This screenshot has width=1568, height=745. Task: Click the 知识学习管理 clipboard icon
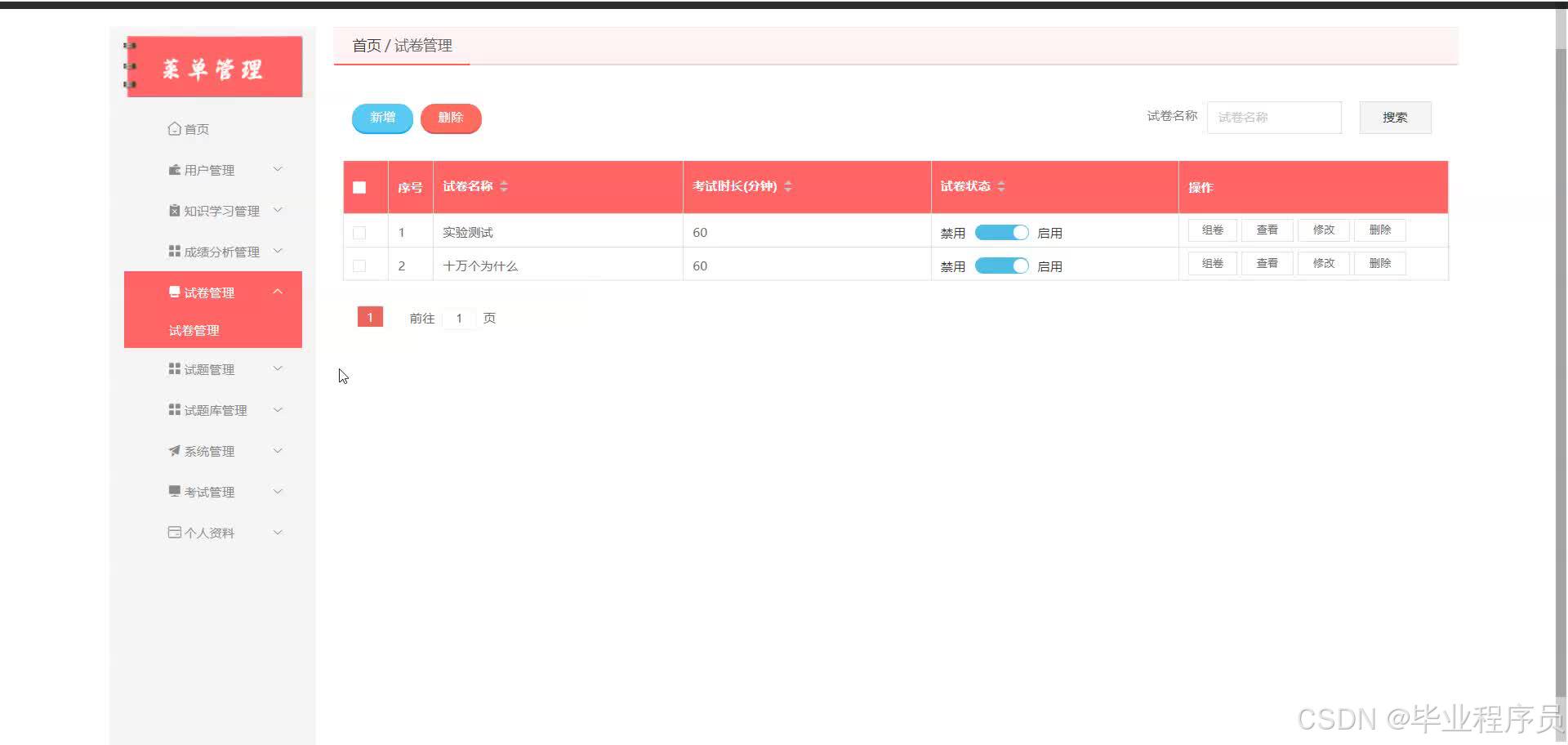(x=174, y=210)
